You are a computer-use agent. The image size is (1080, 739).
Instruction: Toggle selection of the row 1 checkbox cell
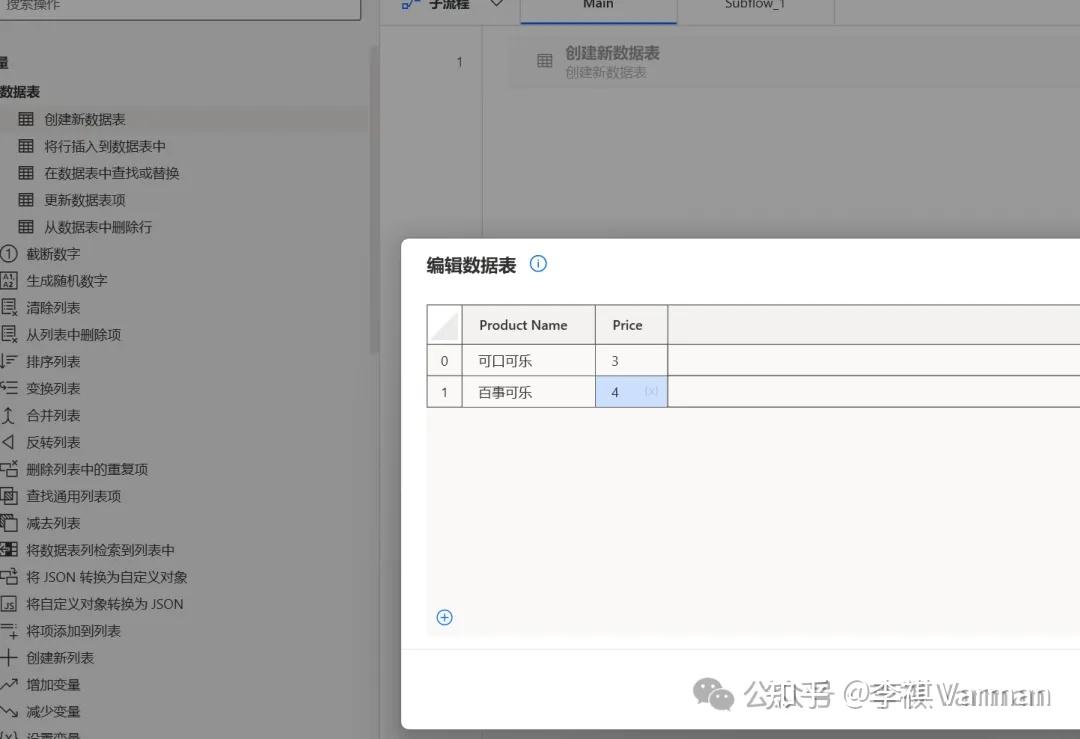pyautogui.click(x=444, y=392)
